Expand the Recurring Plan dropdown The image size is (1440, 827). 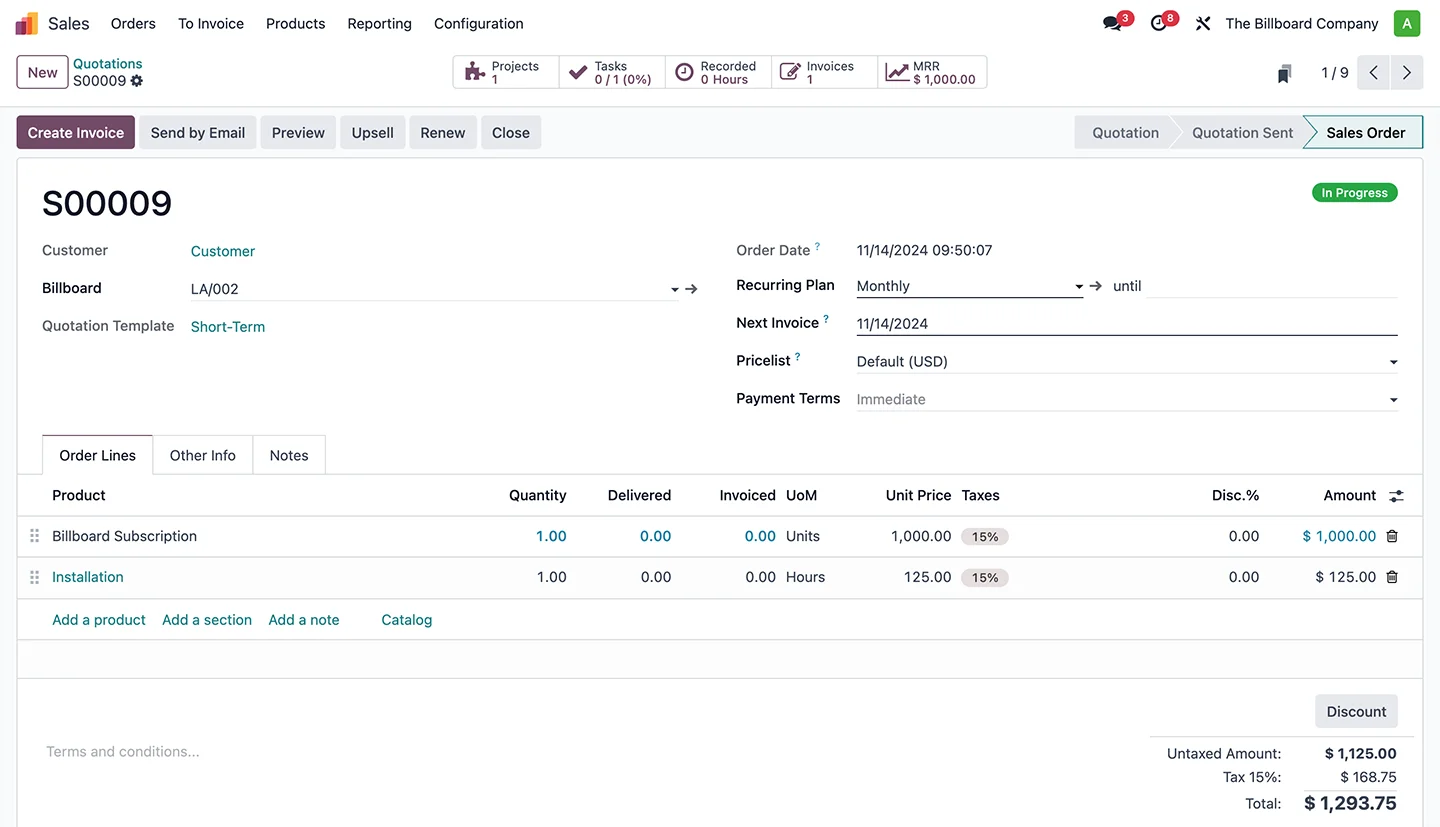coord(1078,287)
